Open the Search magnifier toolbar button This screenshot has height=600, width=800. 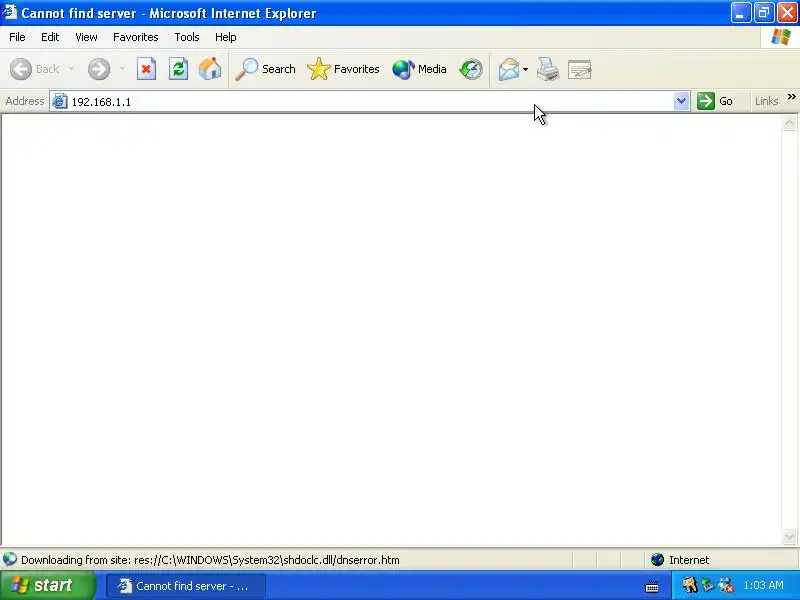tap(265, 69)
